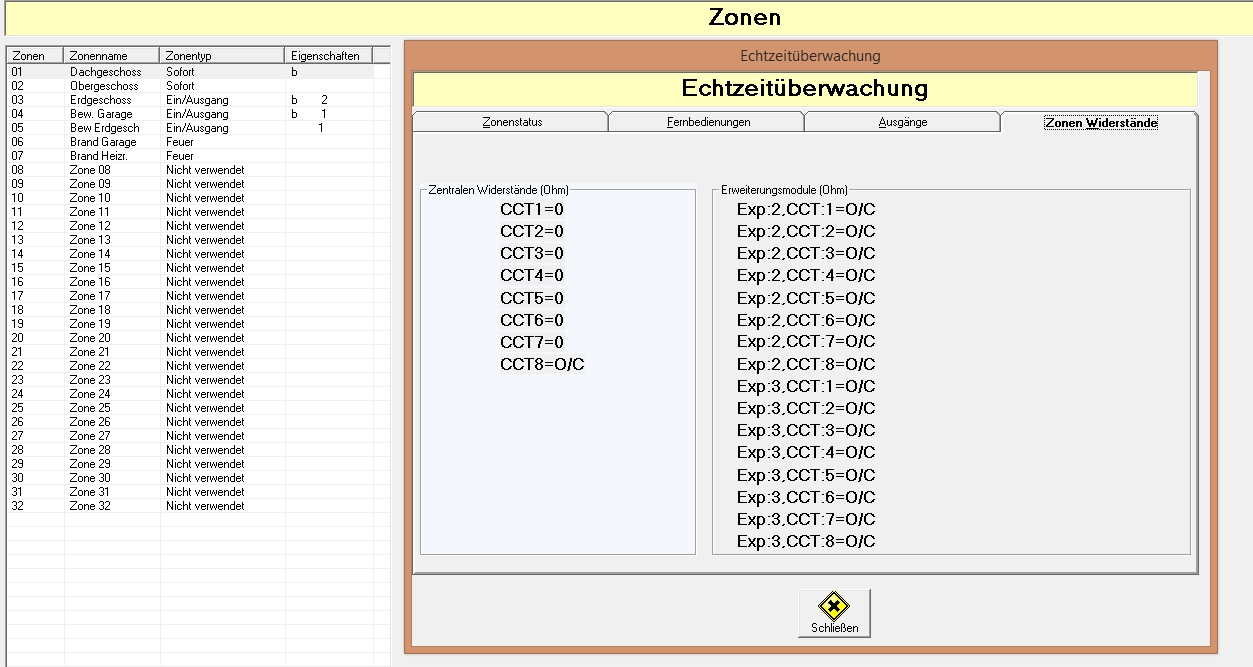Click the CCT8=O/C resistance reading
The width and height of the screenshot is (1253, 667).
(542, 364)
